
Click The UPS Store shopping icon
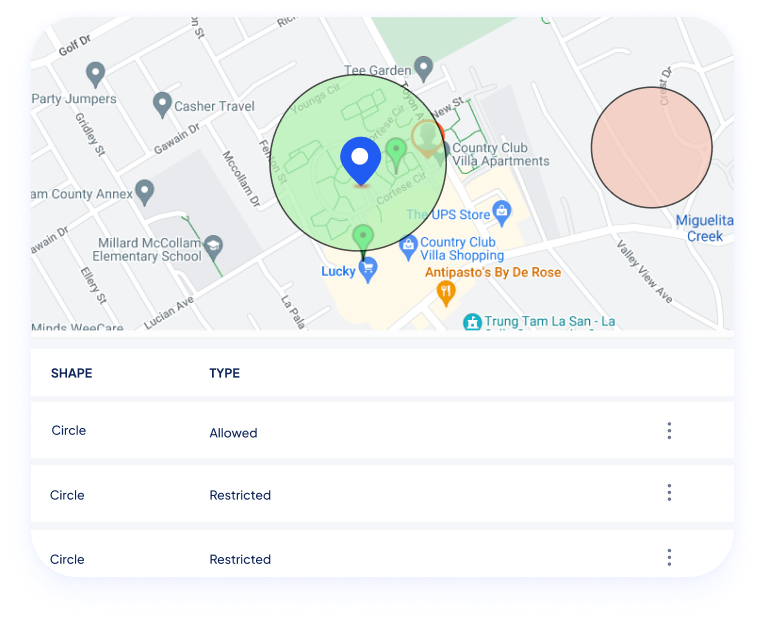502,210
